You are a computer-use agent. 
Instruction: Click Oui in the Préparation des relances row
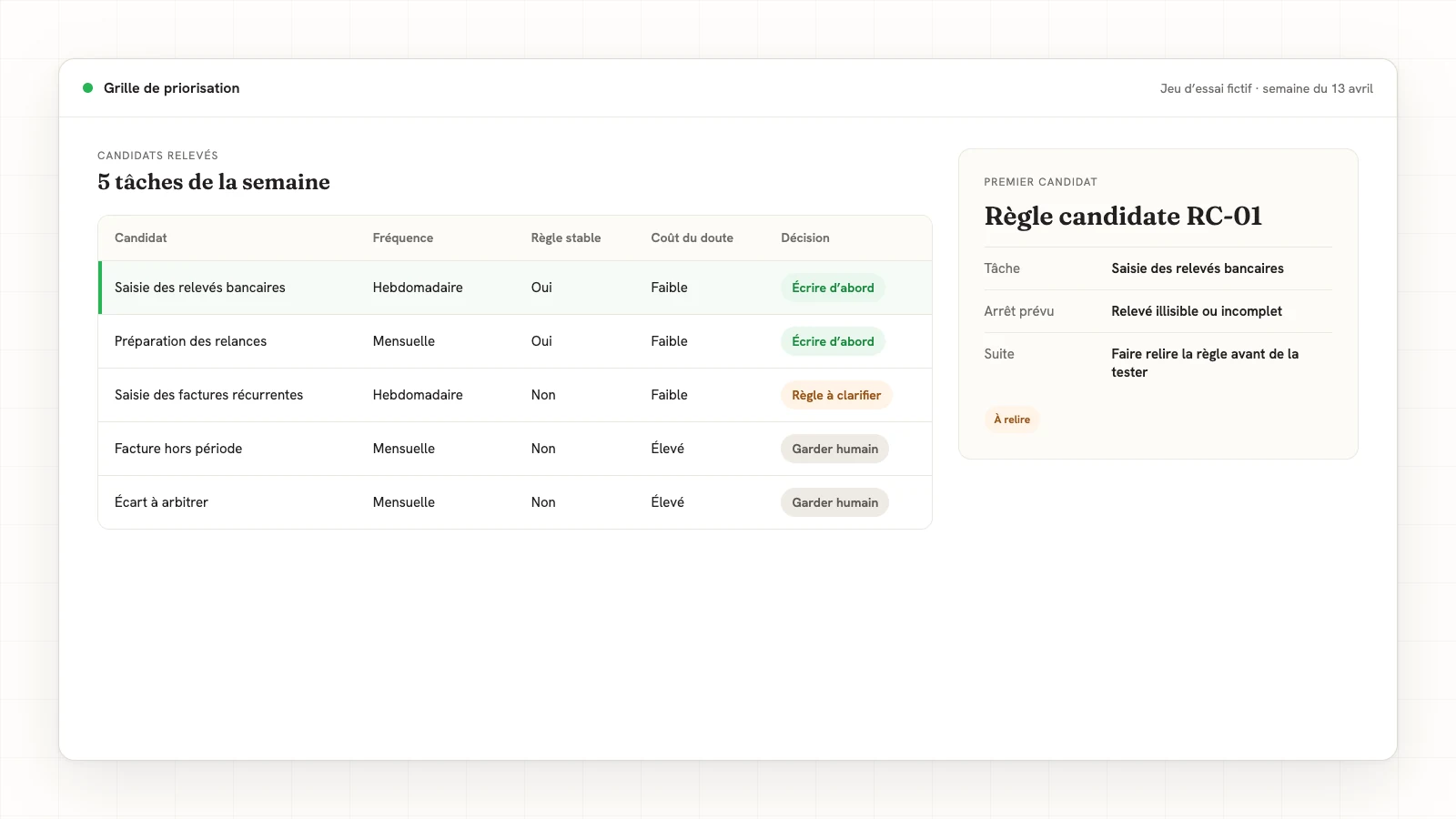(541, 341)
